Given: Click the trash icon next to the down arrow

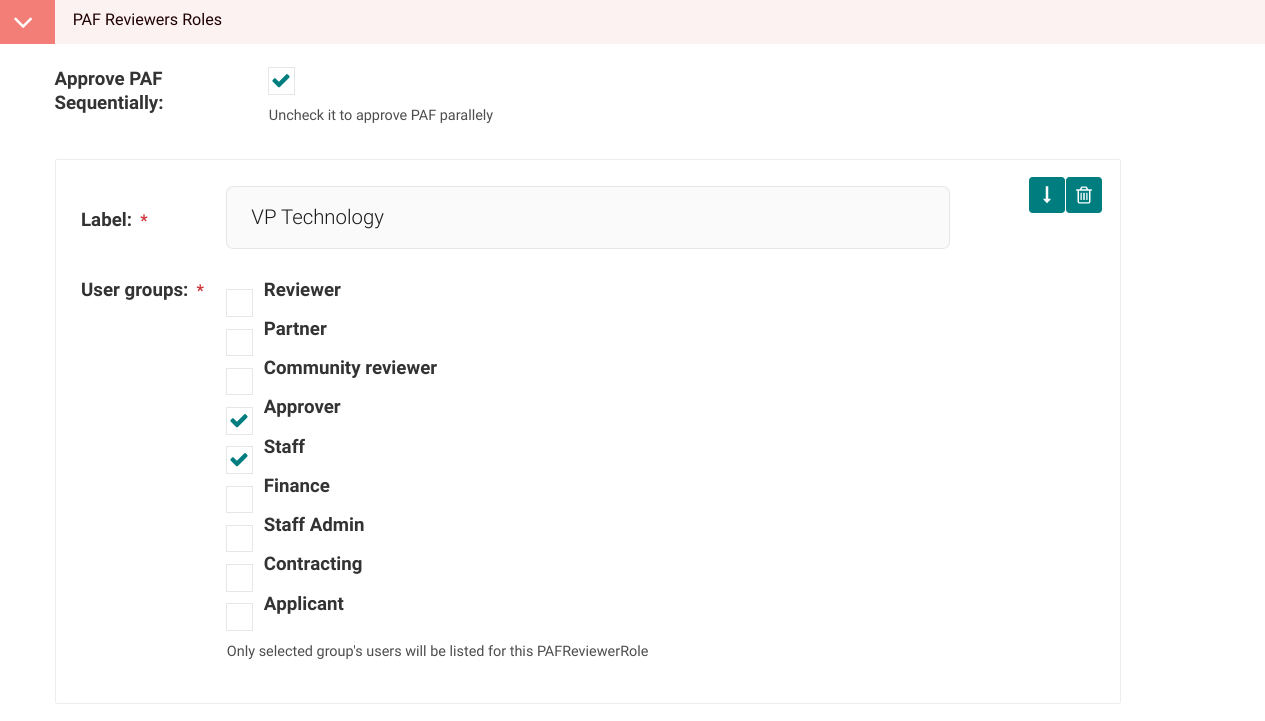Looking at the screenshot, I should [x=1084, y=195].
